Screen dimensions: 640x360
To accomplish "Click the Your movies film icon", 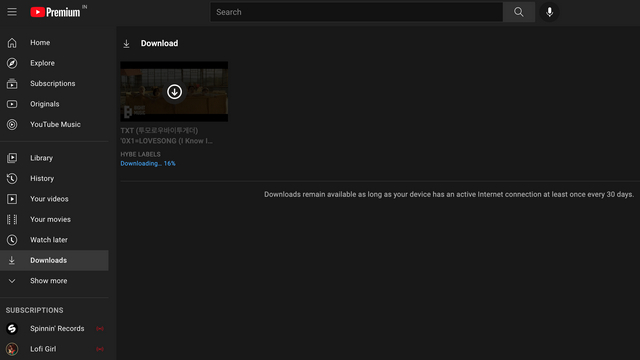I will point(12,219).
